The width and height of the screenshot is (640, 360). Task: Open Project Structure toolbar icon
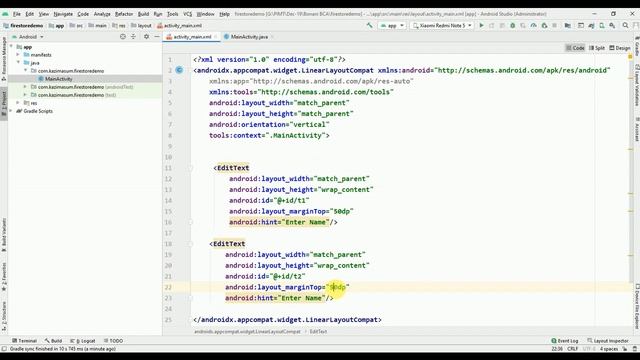click(x=568, y=25)
